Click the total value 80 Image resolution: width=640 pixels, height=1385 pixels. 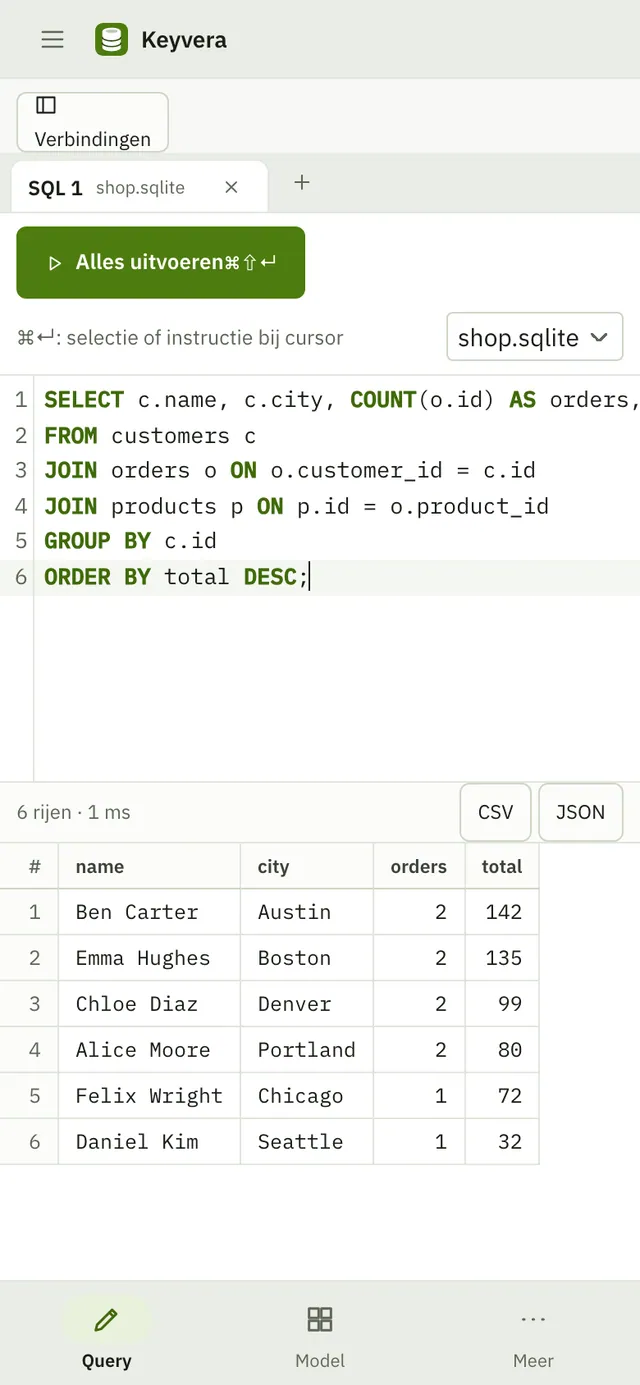(502, 1050)
